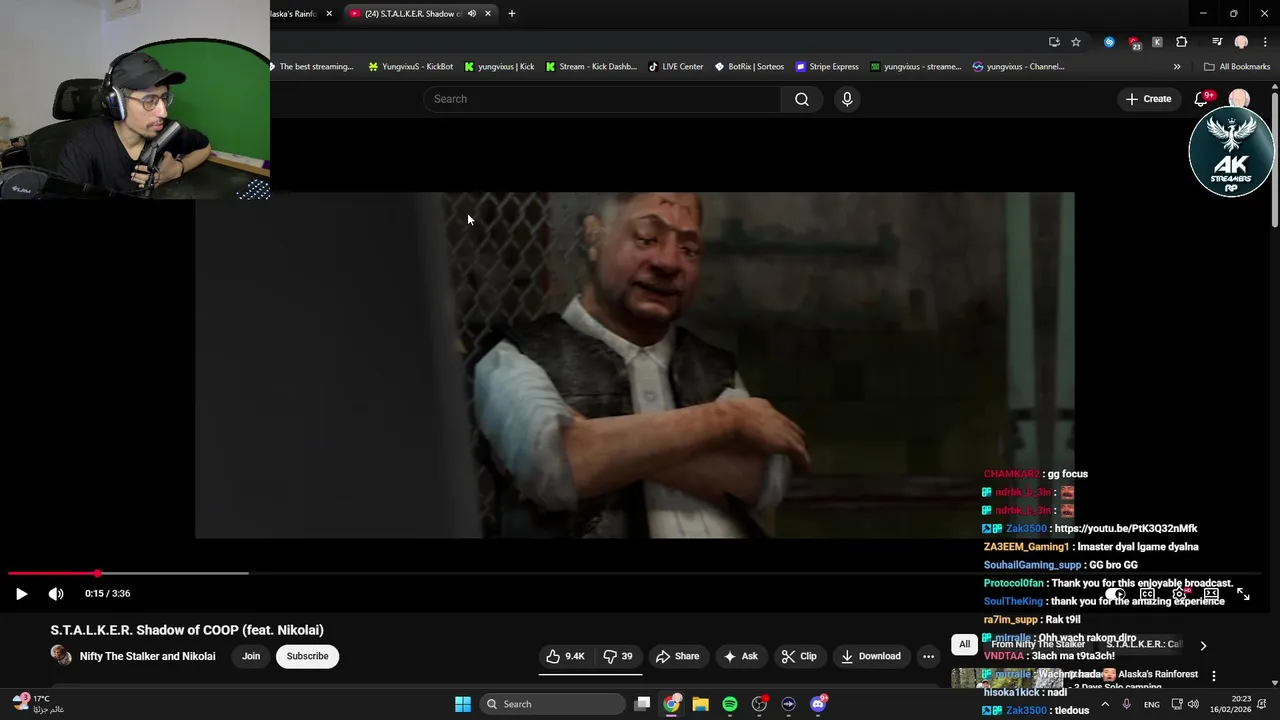Open the media control (music note) button
The height and width of the screenshot is (720, 1280).
click(1217, 42)
